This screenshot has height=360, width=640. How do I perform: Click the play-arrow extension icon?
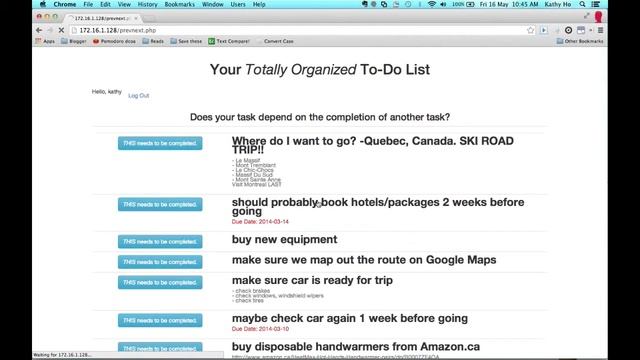point(544,30)
